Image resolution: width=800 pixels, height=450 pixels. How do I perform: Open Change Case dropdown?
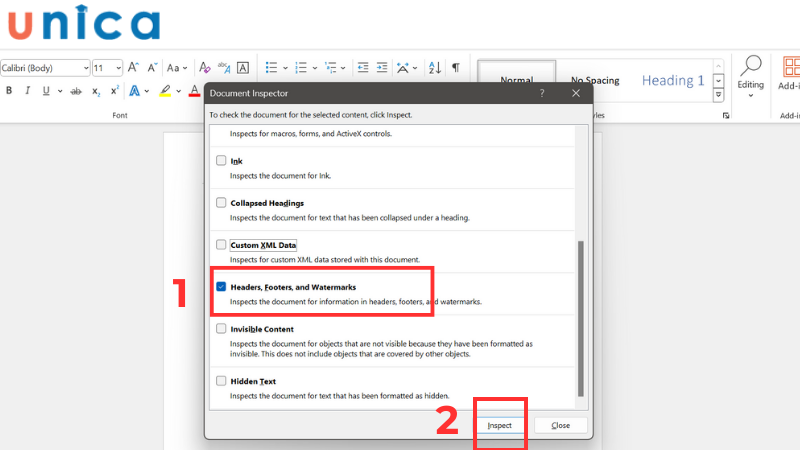tap(177, 67)
